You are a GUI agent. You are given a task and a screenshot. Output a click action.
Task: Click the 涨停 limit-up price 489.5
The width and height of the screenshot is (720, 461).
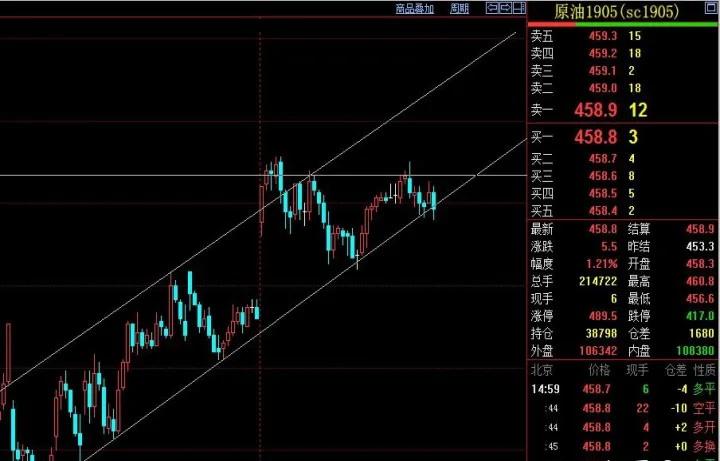(603, 316)
